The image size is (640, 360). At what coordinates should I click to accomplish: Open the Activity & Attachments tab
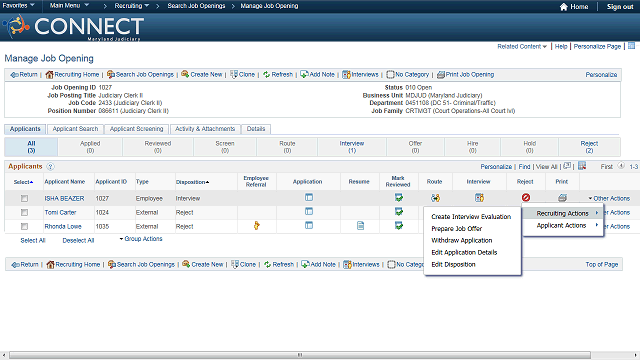coord(205,129)
